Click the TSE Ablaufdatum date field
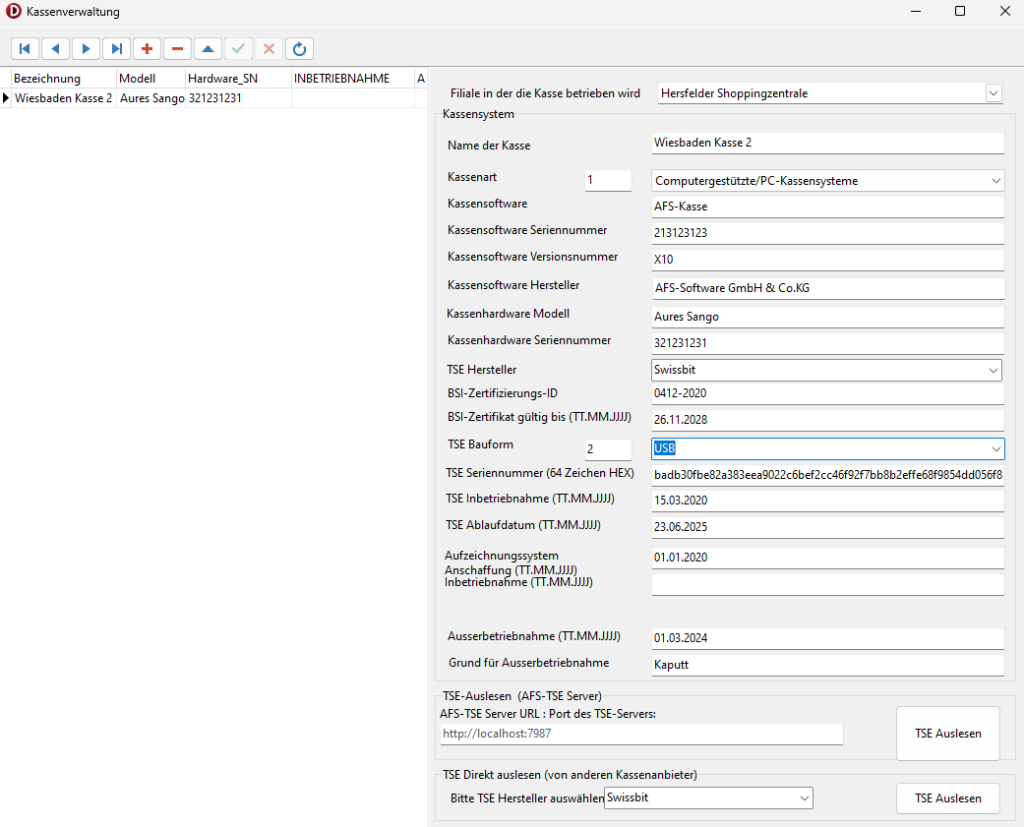The image size is (1024, 827). pos(827,527)
